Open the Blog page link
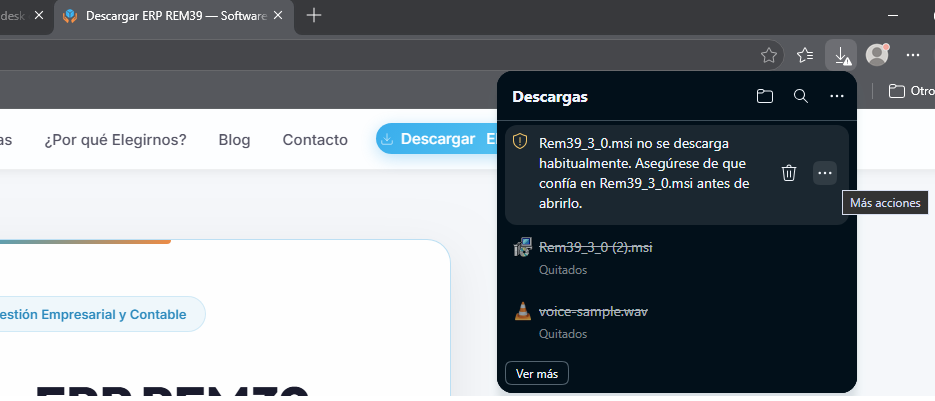 (x=234, y=140)
